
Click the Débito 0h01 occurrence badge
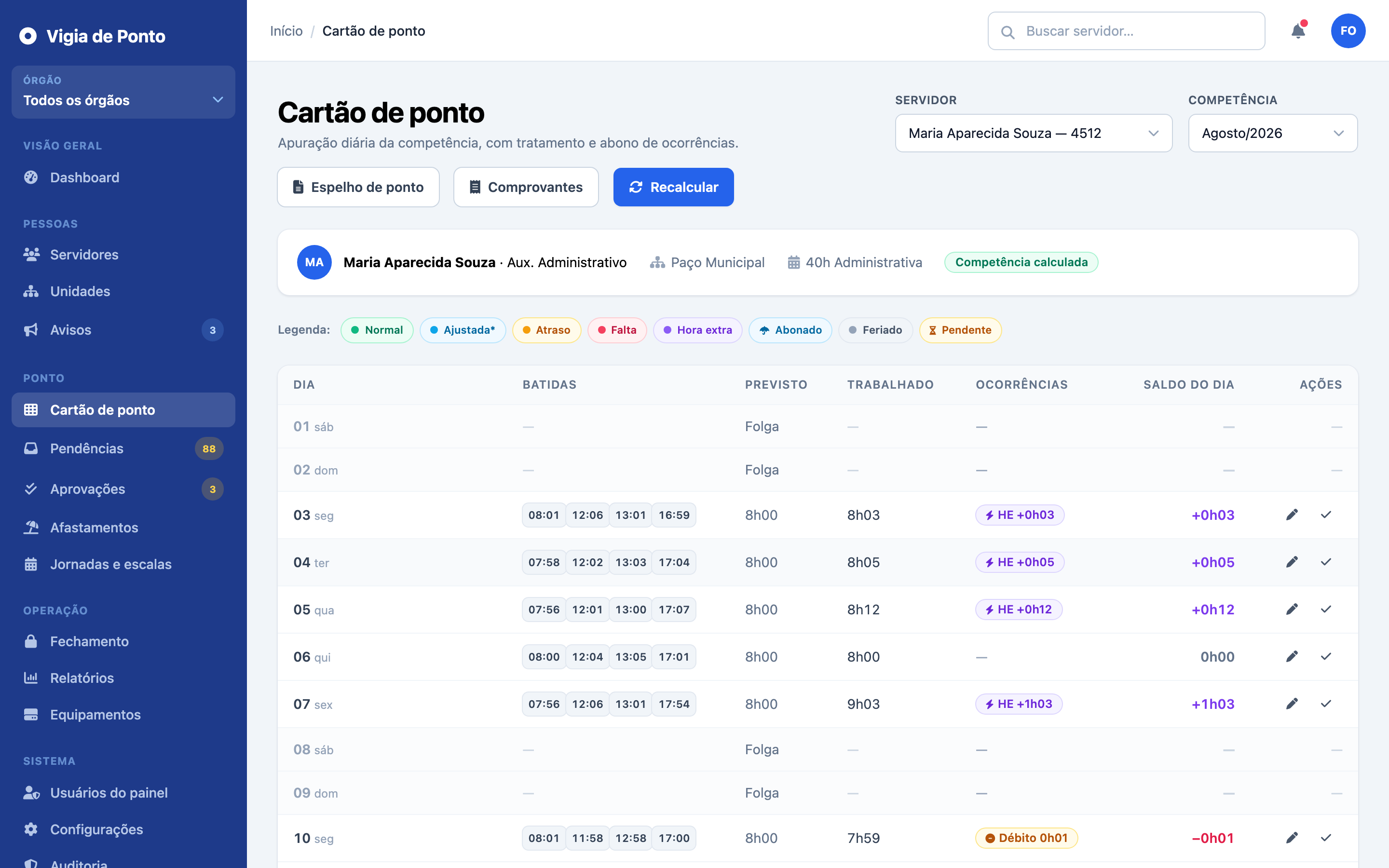(x=1026, y=838)
